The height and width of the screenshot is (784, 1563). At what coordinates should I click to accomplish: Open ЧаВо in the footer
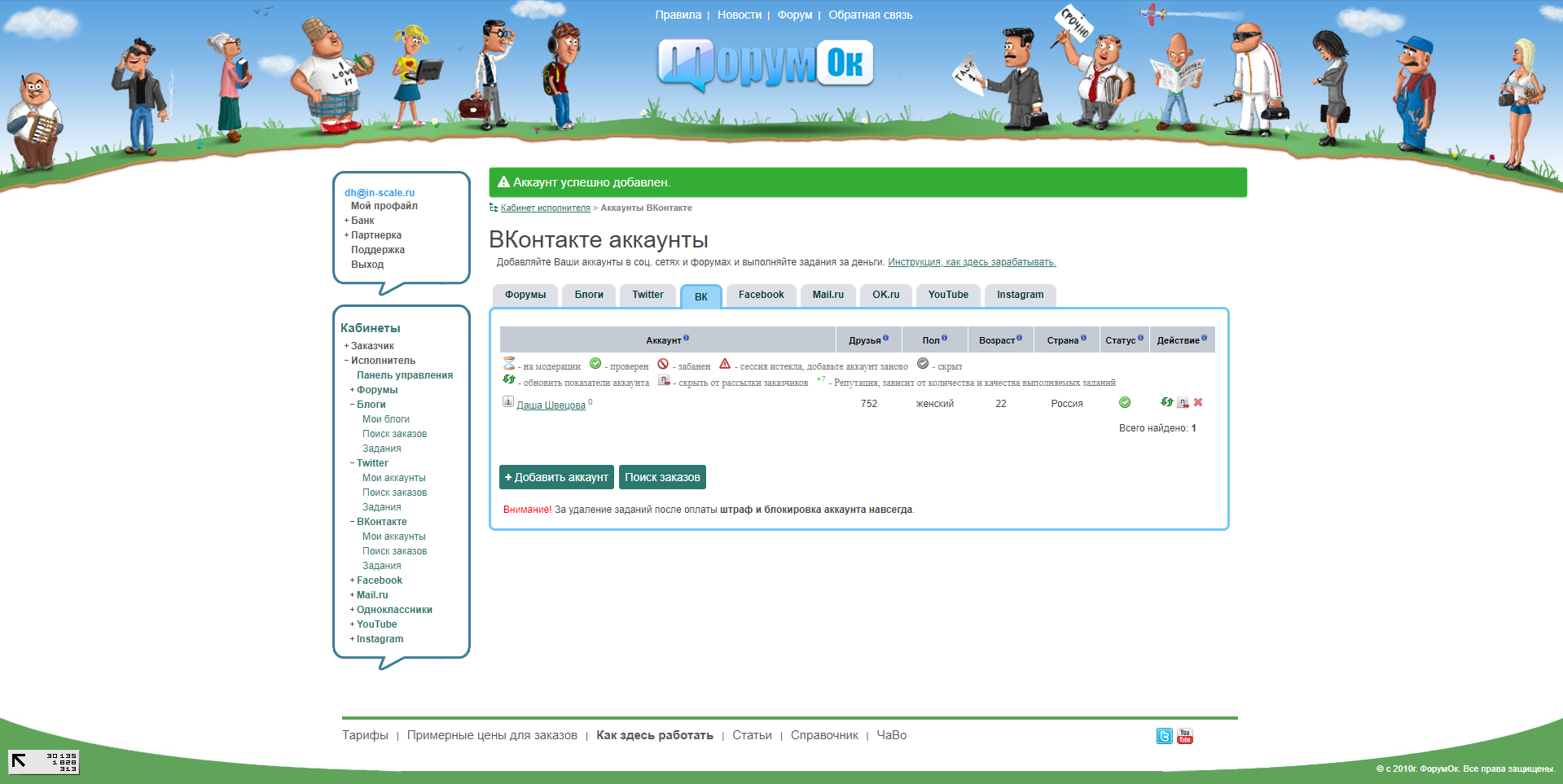click(892, 735)
